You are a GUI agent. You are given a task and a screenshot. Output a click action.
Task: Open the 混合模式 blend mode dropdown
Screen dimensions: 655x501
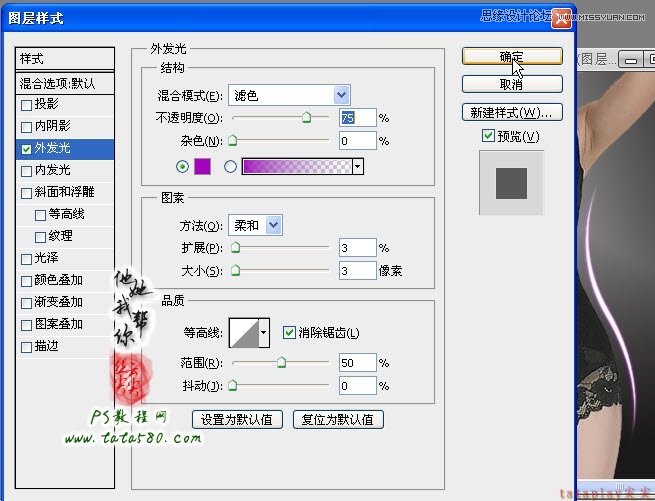342,95
